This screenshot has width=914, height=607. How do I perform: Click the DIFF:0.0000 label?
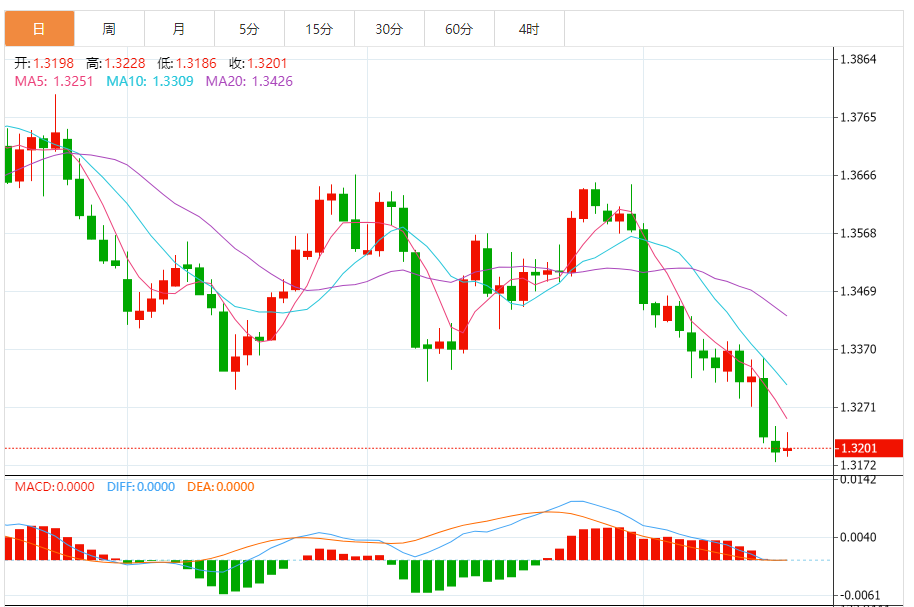point(141,487)
